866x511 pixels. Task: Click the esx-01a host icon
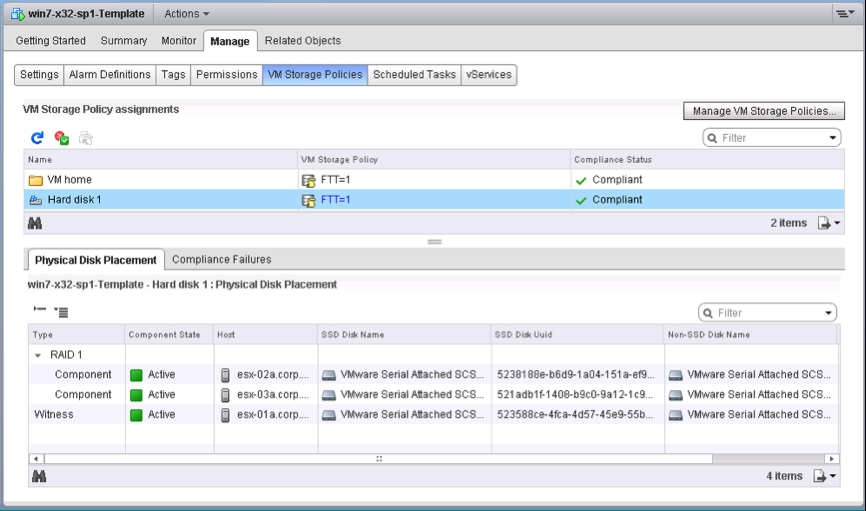pyautogui.click(x=225, y=415)
